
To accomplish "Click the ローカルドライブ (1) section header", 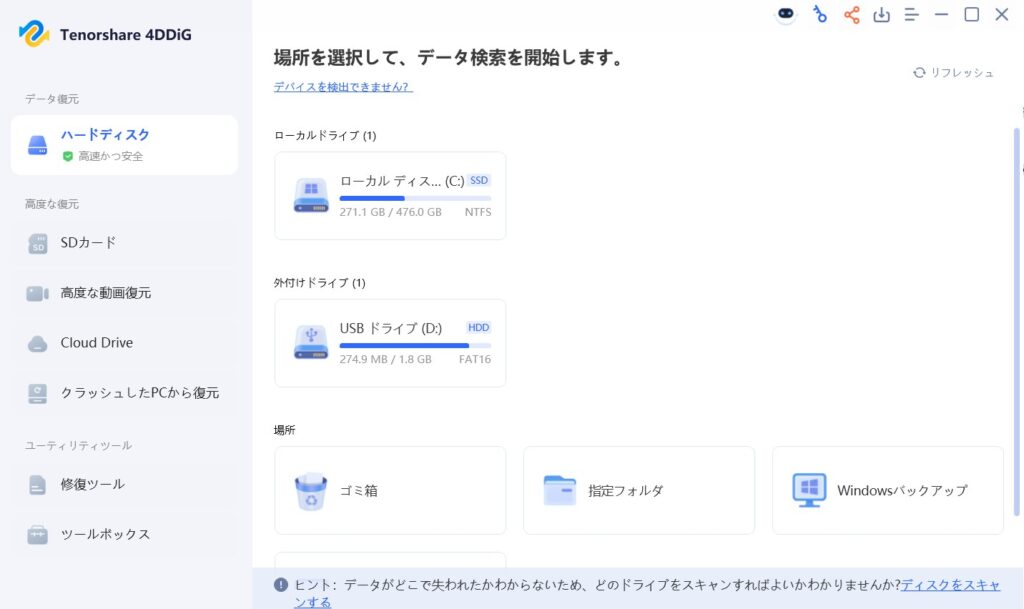I will point(325,136).
